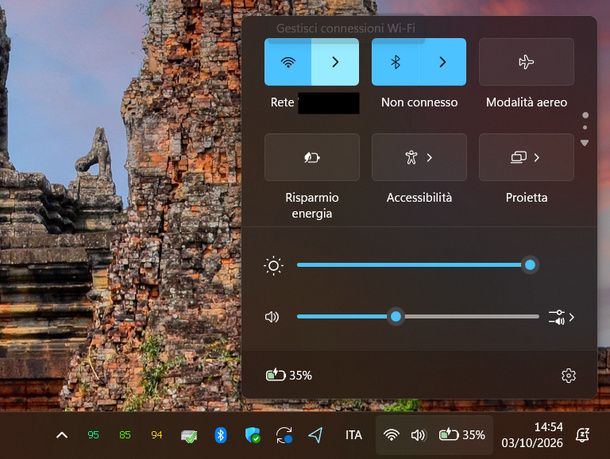
Task: Toggle Bluetooth on or off
Action: click(x=395, y=62)
